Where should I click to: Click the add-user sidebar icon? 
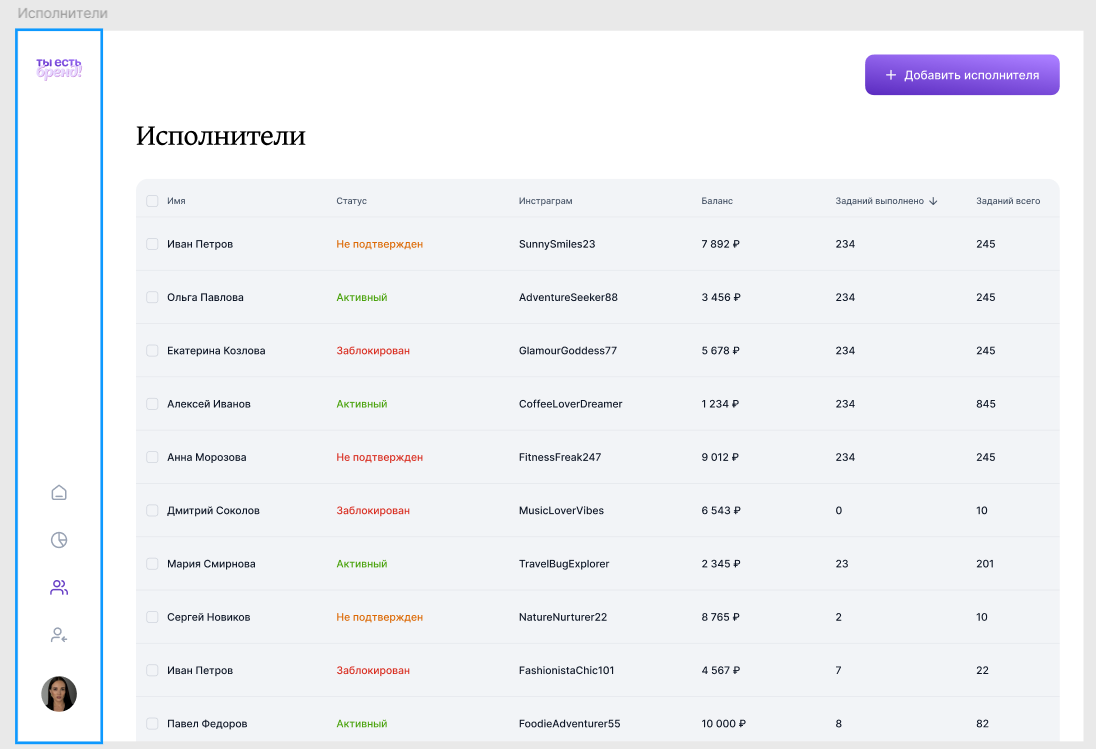[59, 635]
